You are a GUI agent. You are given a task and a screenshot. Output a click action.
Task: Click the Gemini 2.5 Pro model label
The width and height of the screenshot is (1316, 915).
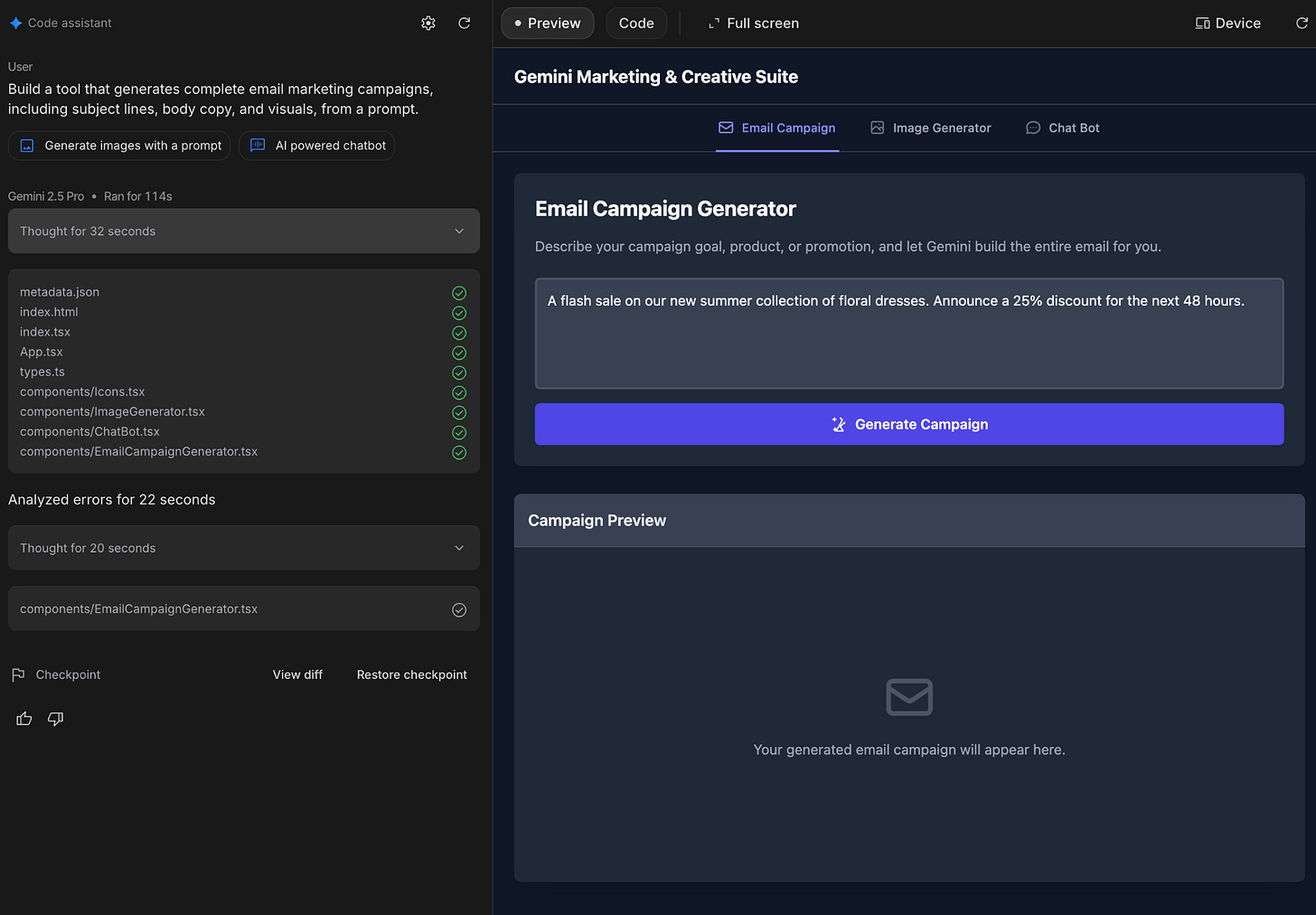click(46, 196)
